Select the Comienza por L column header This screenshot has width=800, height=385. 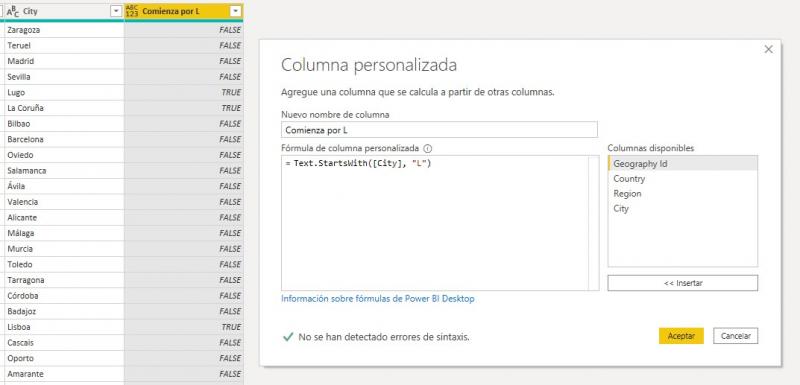[184, 11]
